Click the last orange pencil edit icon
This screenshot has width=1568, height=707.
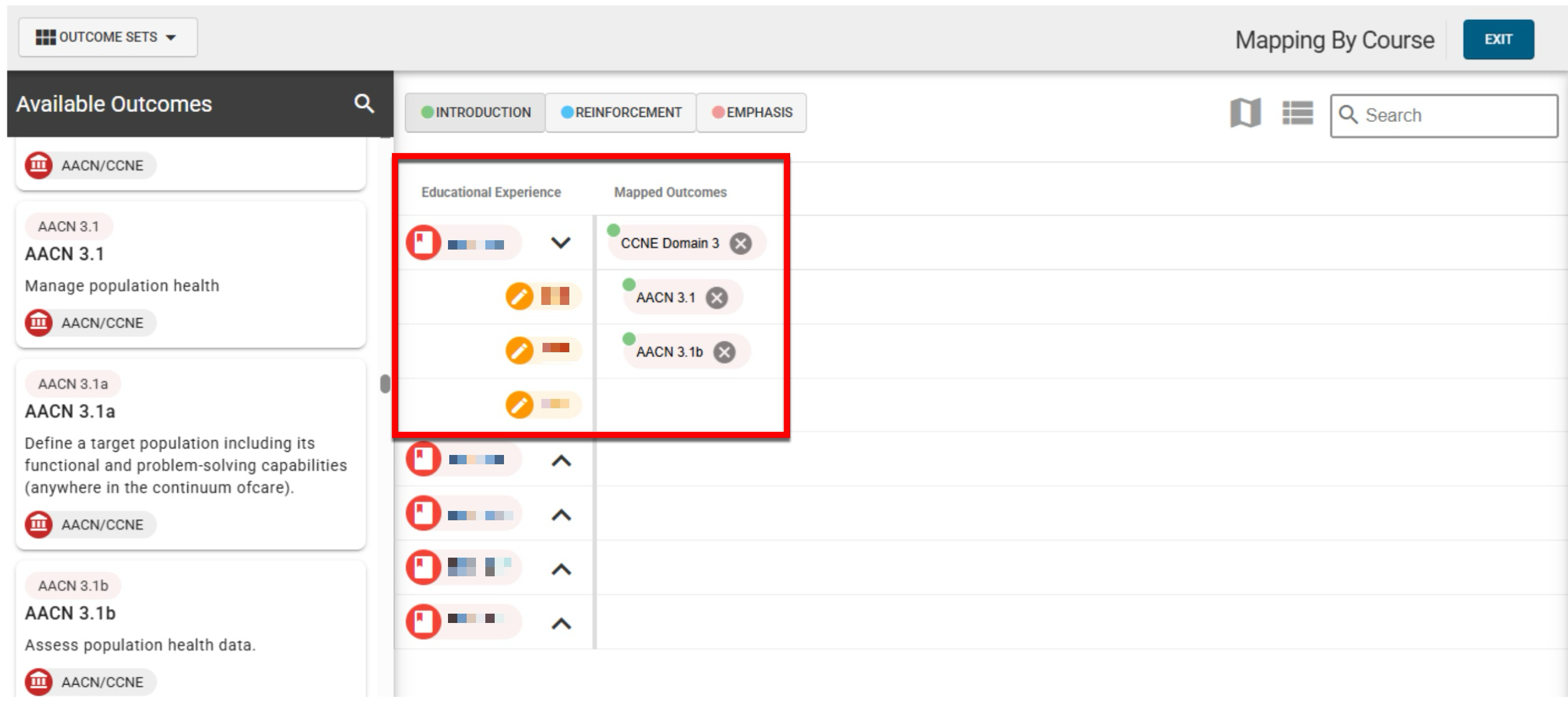point(520,405)
